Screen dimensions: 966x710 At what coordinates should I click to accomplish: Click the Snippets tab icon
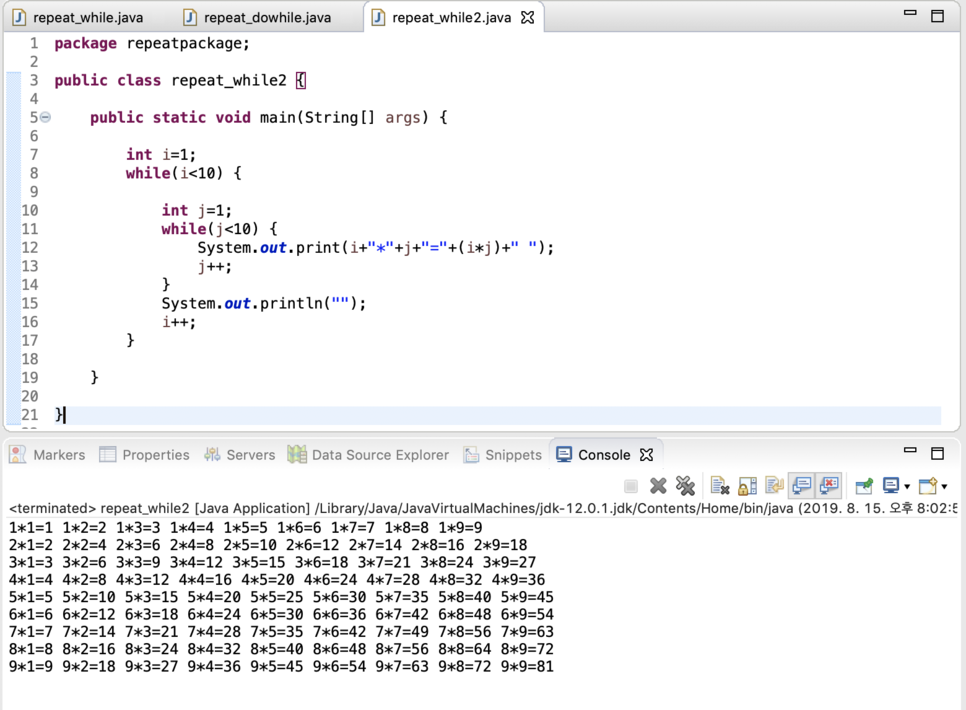tap(471, 455)
